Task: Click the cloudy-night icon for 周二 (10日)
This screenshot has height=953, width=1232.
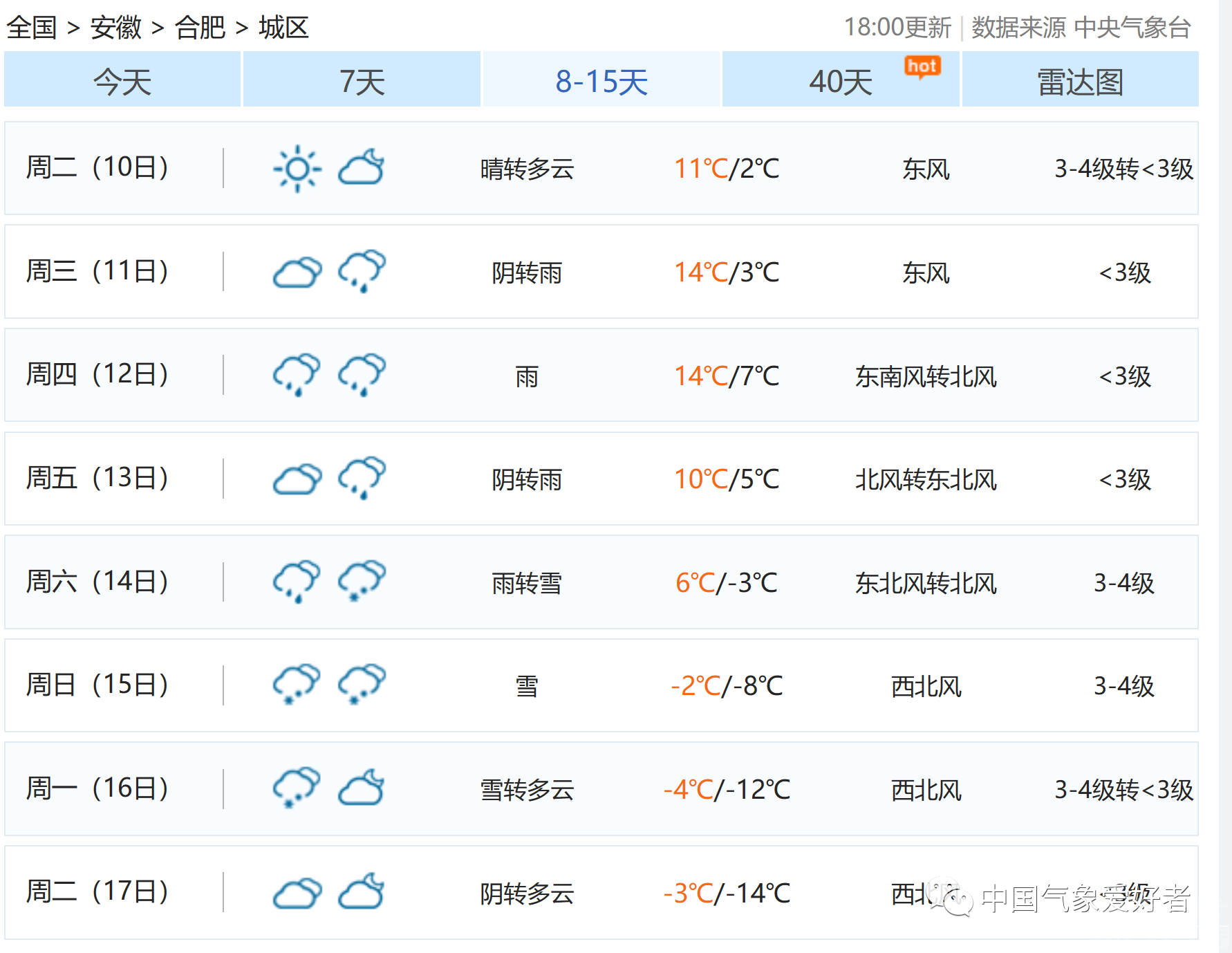Action: click(362, 168)
